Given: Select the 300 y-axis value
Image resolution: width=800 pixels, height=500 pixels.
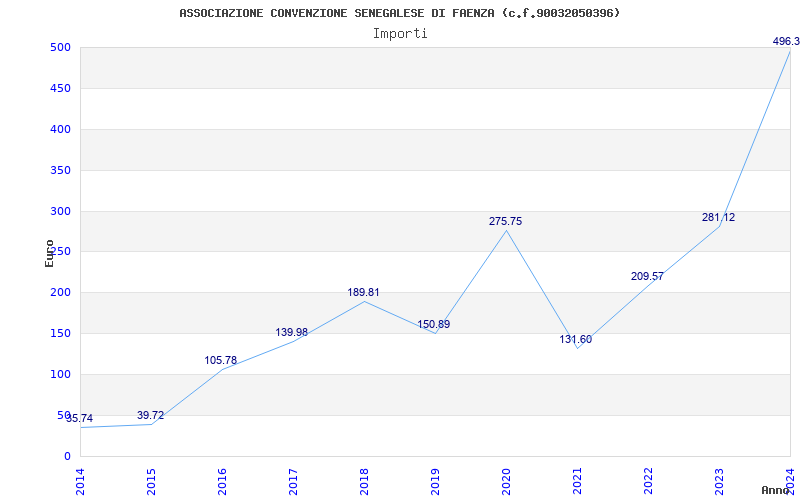Looking at the screenshot, I should coord(60,211).
